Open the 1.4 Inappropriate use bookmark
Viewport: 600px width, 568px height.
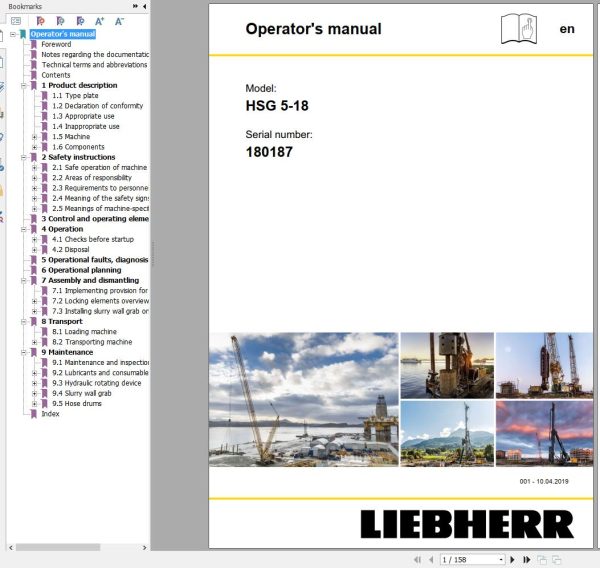86,126
